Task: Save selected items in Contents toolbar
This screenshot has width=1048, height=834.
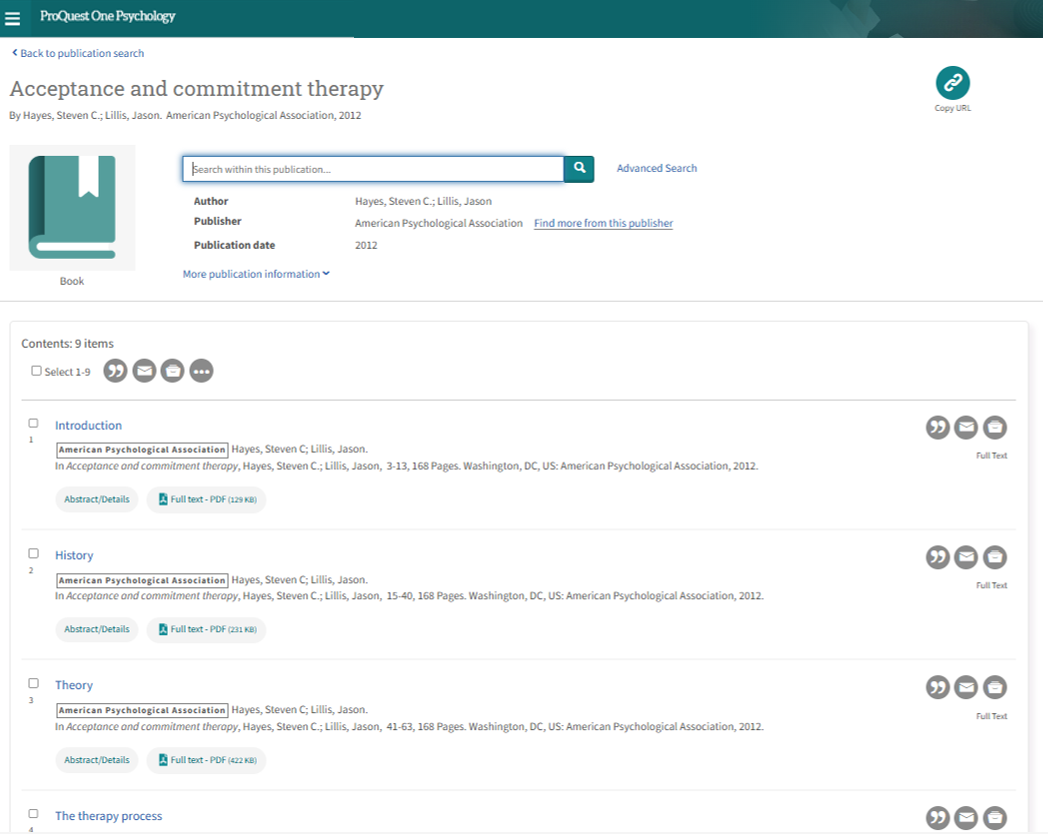Action: pyautogui.click(x=172, y=370)
